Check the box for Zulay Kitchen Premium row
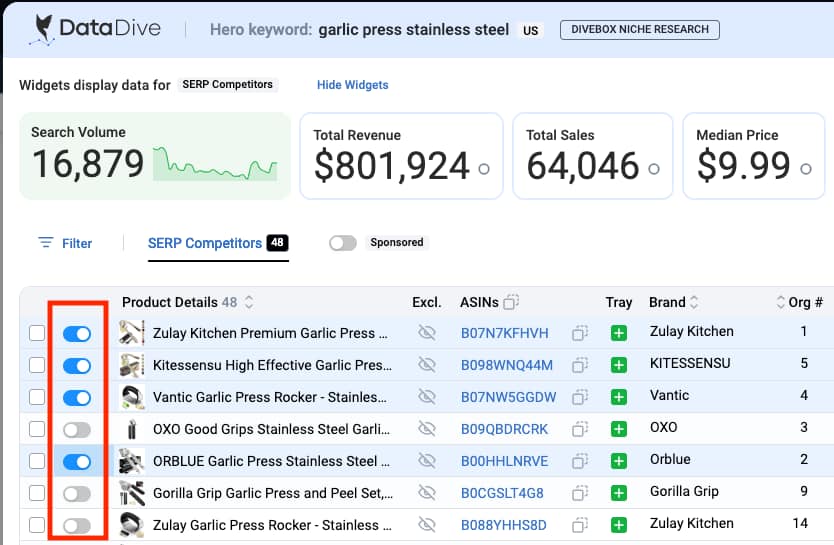This screenshot has height=545, width=834. 37,333
